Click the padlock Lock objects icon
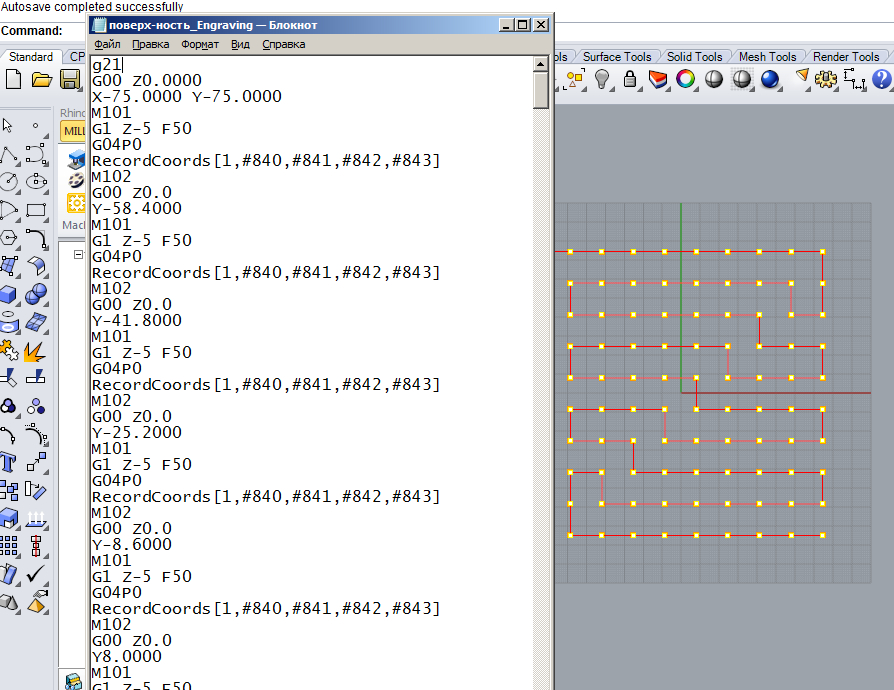Viewport: 894px width, 690px height. click(x=630, y=79)
